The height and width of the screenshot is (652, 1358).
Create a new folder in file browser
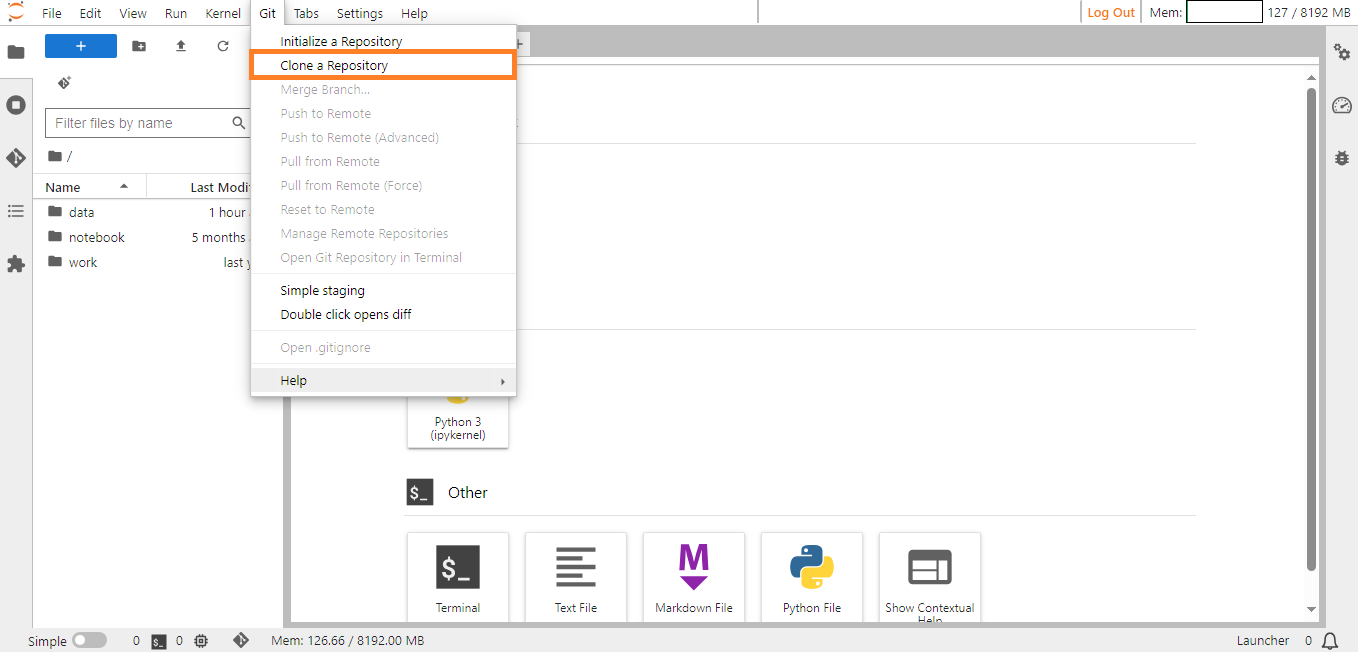139,46
